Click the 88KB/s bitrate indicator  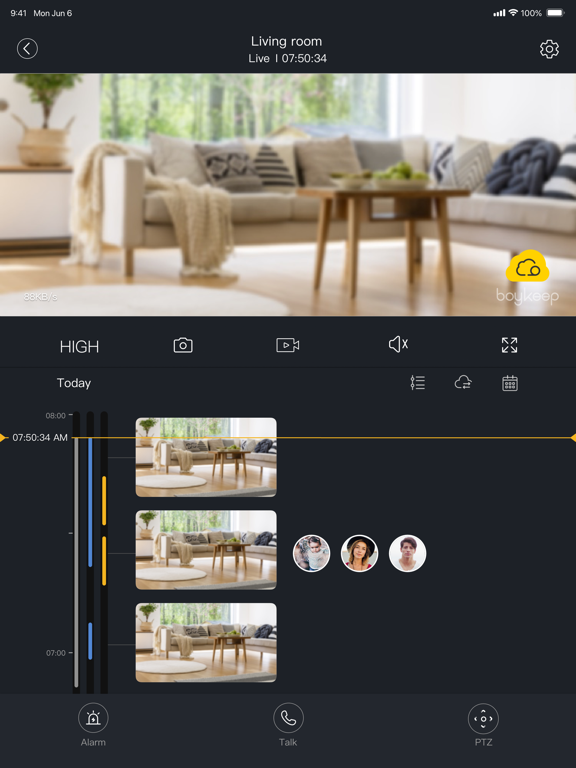coord(41,296)
